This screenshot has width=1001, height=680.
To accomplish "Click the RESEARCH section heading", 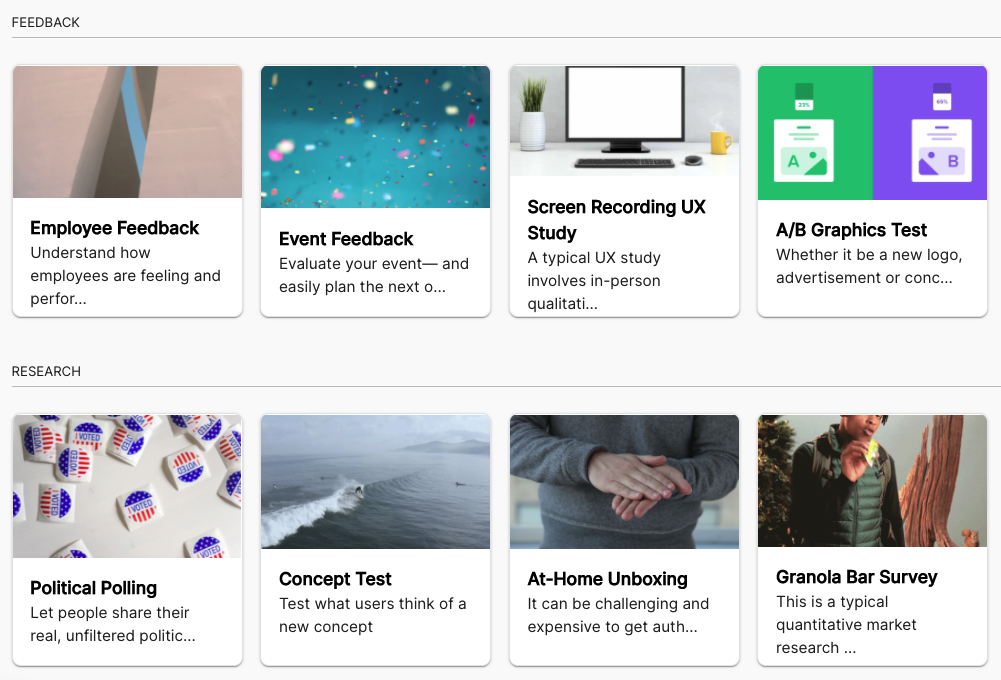I will point(46,371).
